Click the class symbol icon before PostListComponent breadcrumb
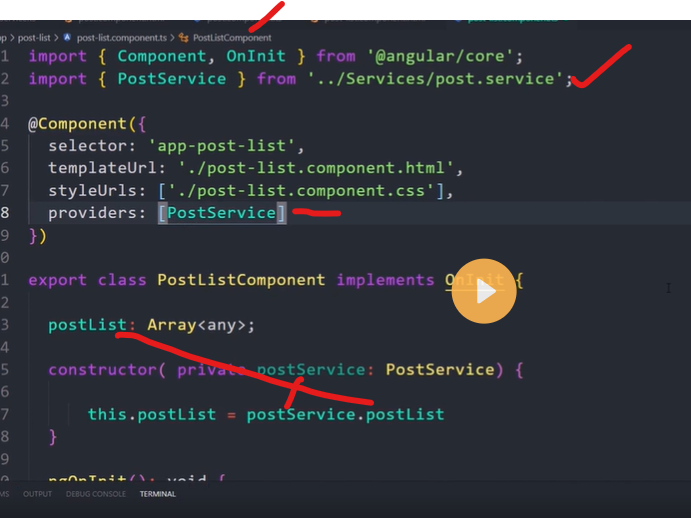Viewport: 691px width, 518px height. pos(186,37)
